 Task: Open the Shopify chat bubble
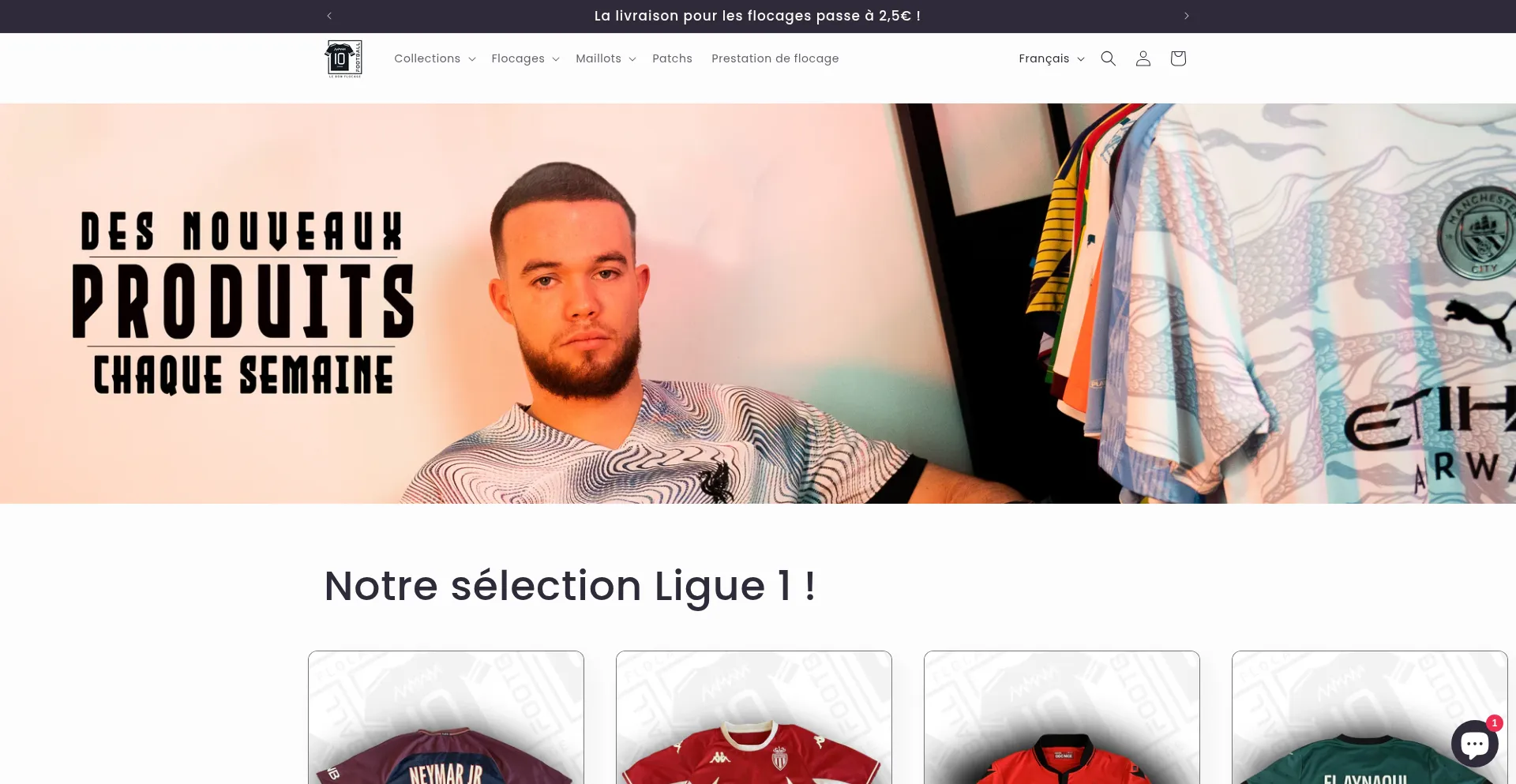[1474, 744]
